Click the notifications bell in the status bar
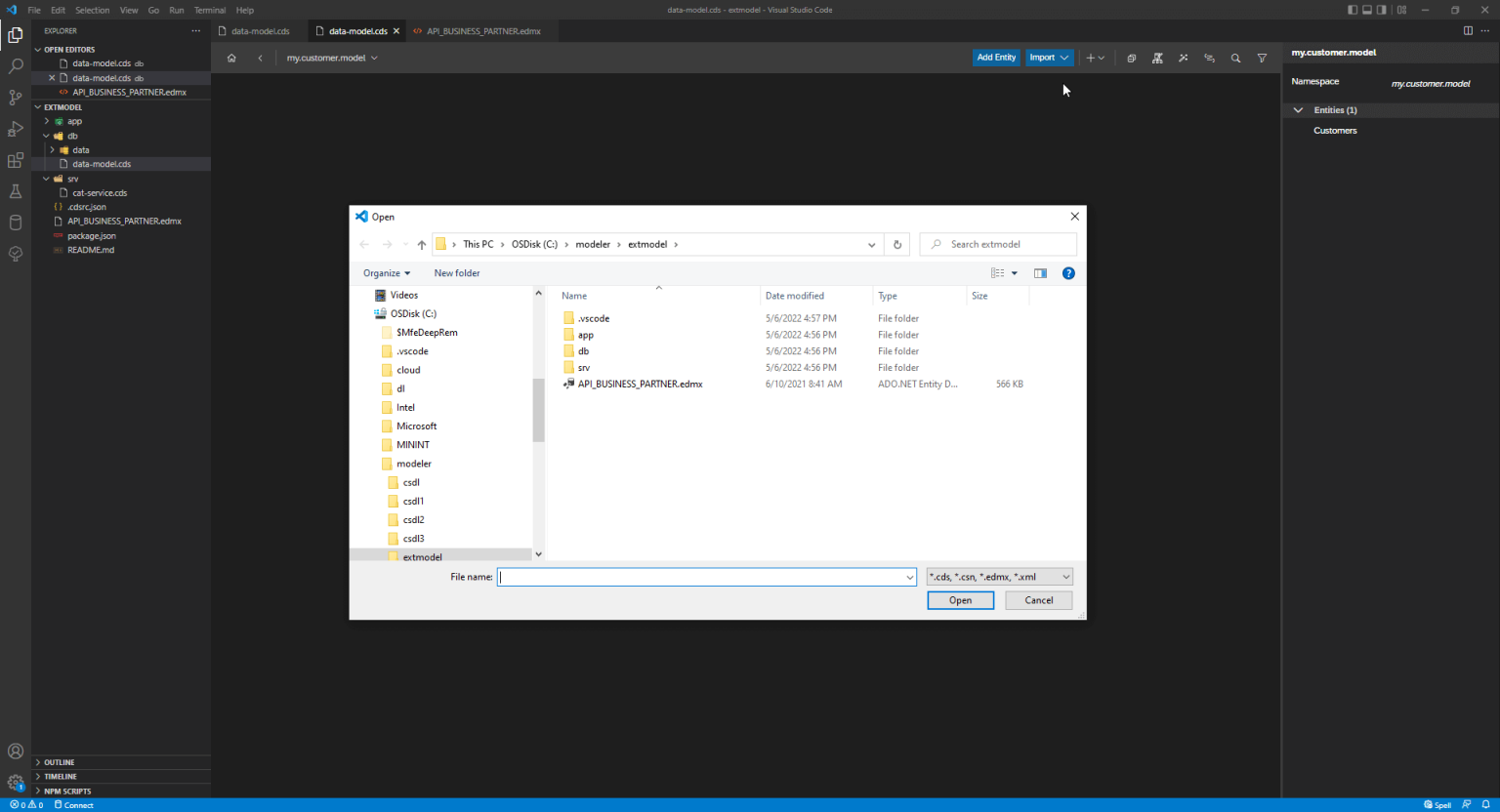This screenshot has height=812, width=1500. coord(1486,805)
